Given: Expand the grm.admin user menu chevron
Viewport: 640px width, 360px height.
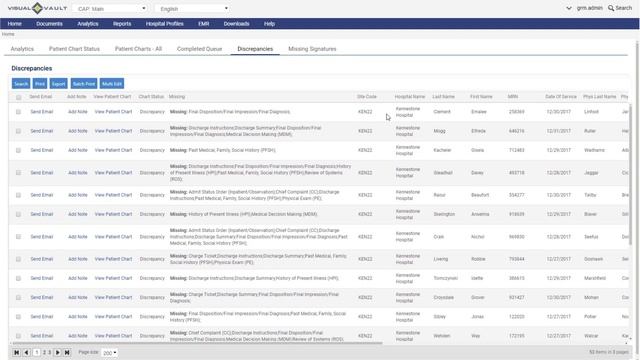Looking at the screenshot, I should (x=569, y=8).
